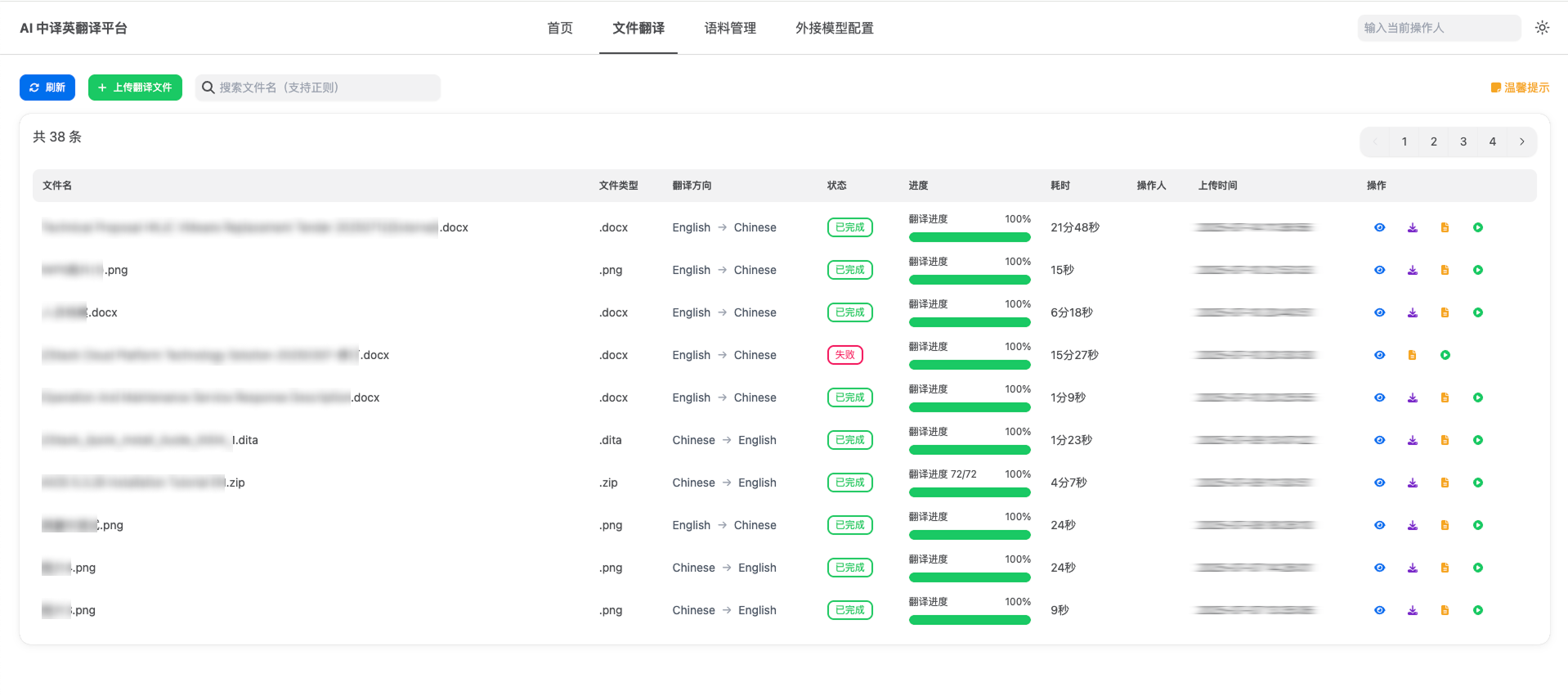Screen dimensions: 1568x696
Task: Re-run translation for the 9秒 row
Action: click(x=1477, y=610)
